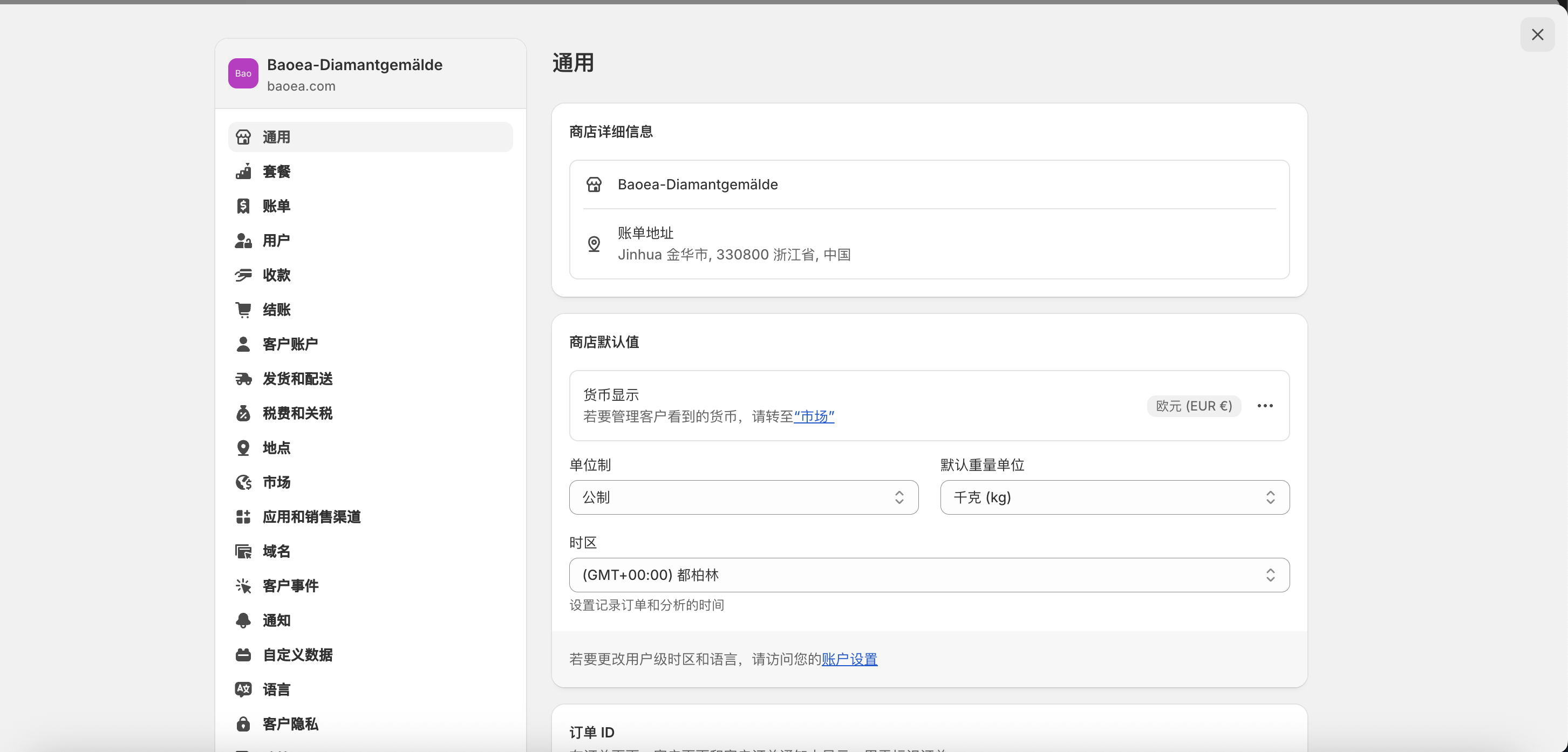Click the 客户事件 cursor sparkle icon
The image size is (1568, 752).
[x=243, y=586]
